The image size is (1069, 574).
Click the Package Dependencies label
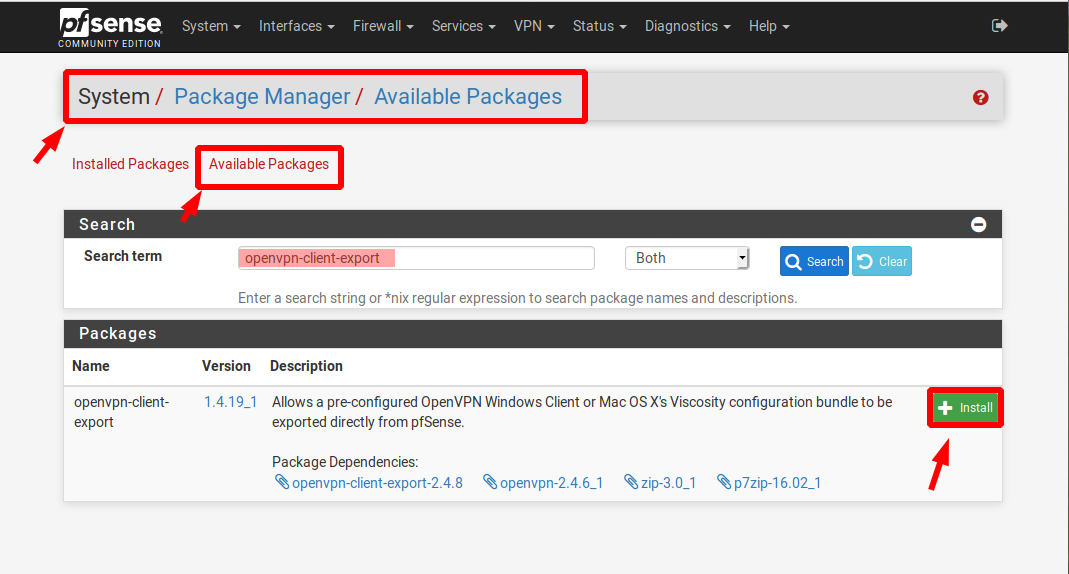(345, 462)
